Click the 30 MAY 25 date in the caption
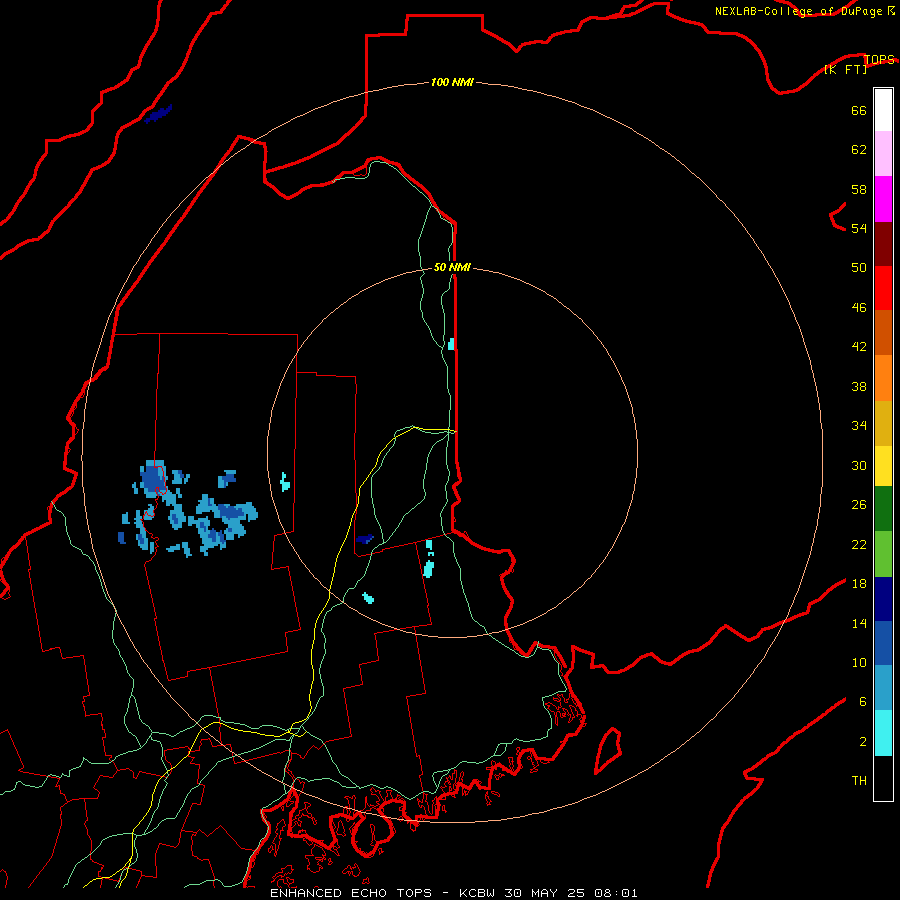 pos(544,893)
